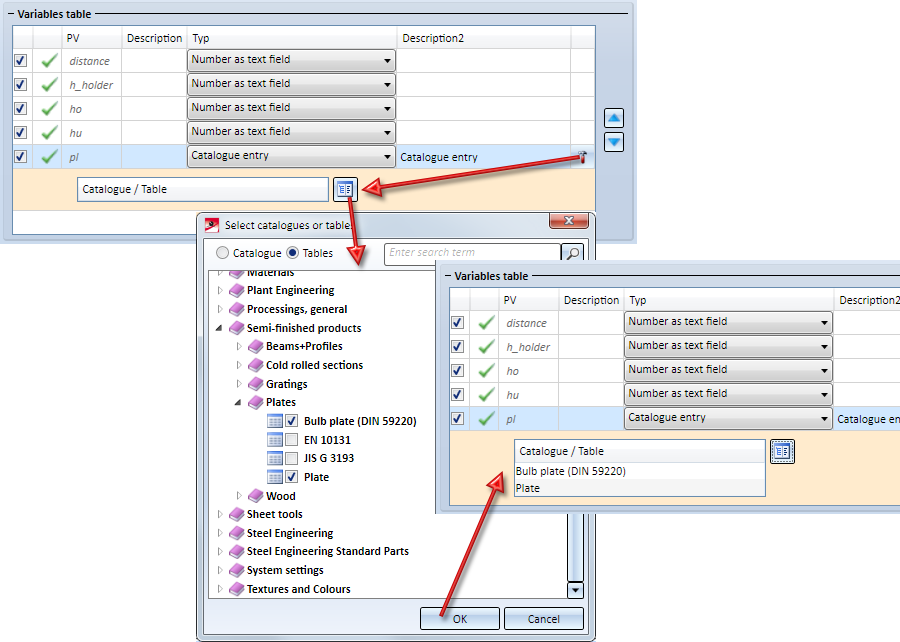
Task: Click the move-up arrow button
Action: click(x=614, y=118)
